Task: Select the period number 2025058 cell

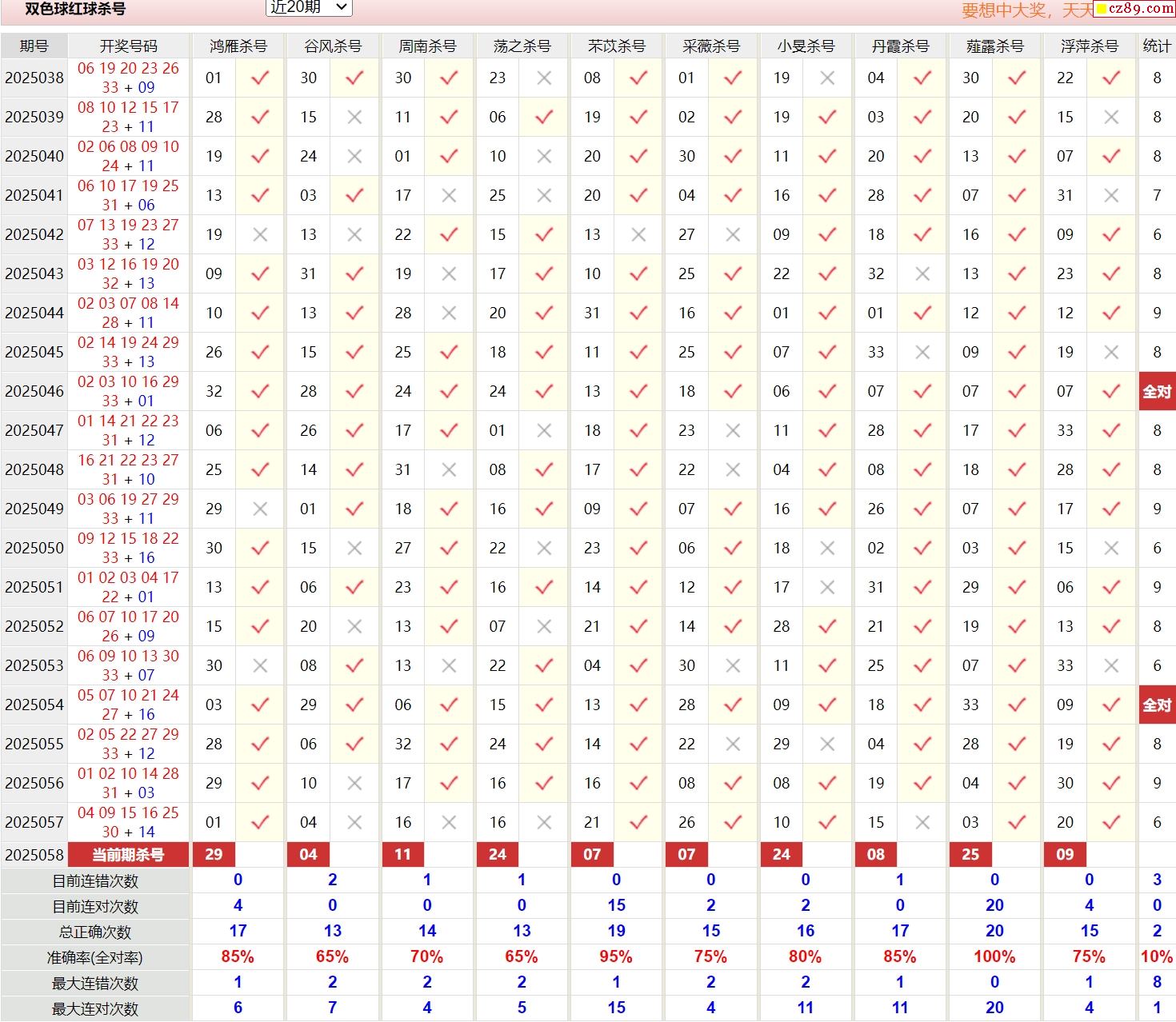Action: 34,855
